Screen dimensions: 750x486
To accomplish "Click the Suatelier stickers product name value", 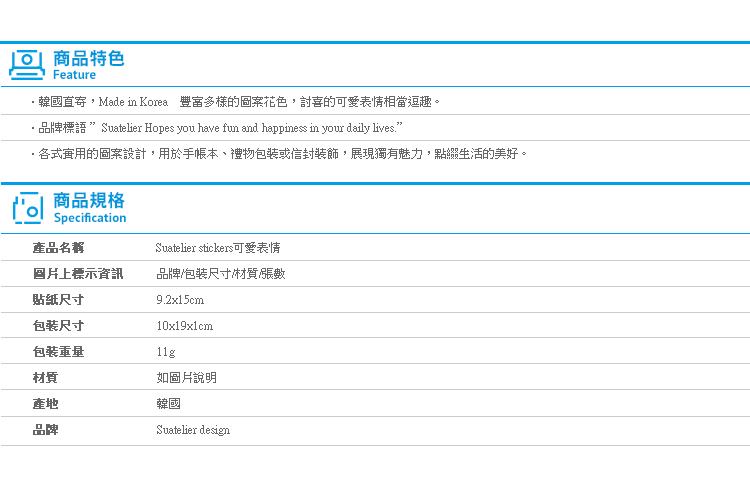I will coord(218,248).
